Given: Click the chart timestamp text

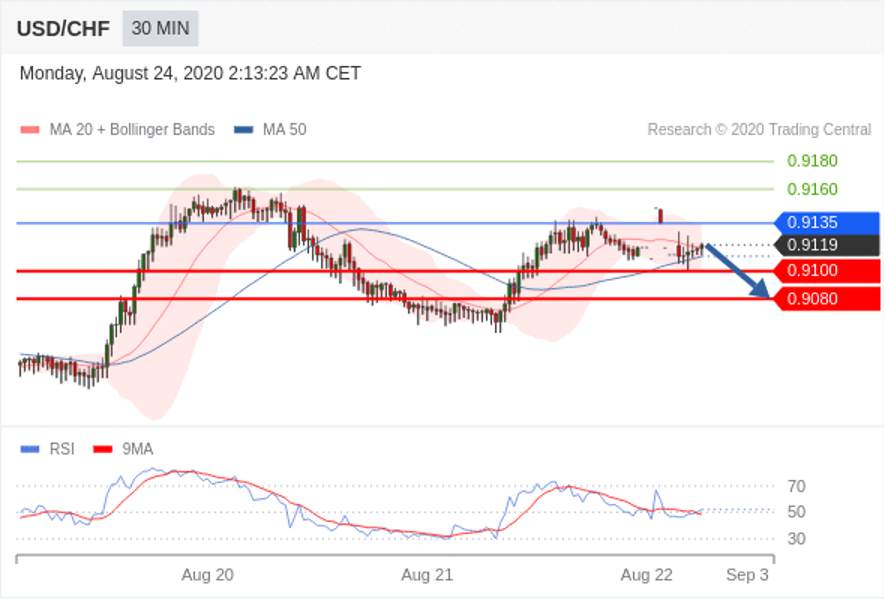Looking at the screenshot, I should point(190,74).
